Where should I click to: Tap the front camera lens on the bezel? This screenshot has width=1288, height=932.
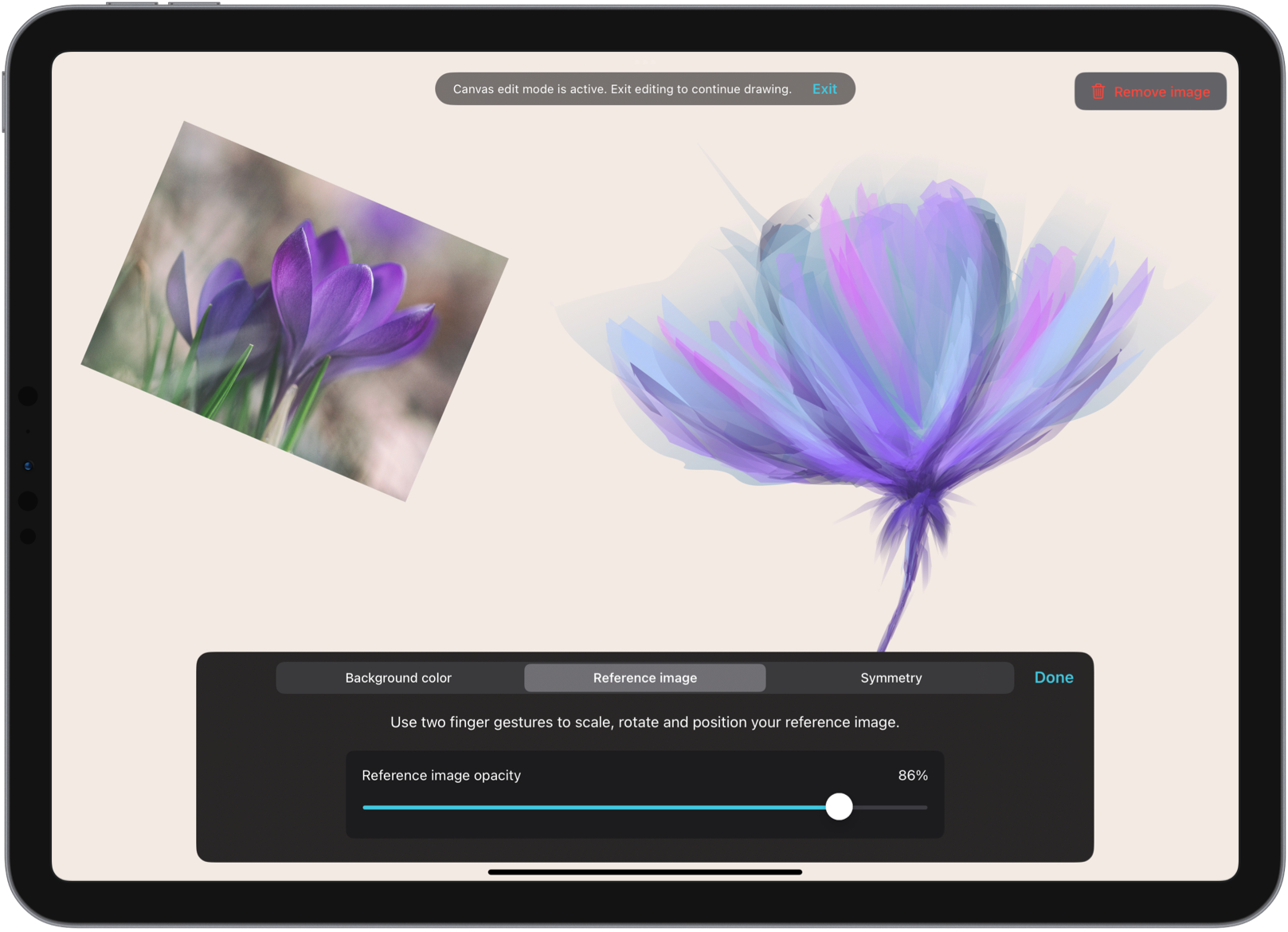pos(28,466)
